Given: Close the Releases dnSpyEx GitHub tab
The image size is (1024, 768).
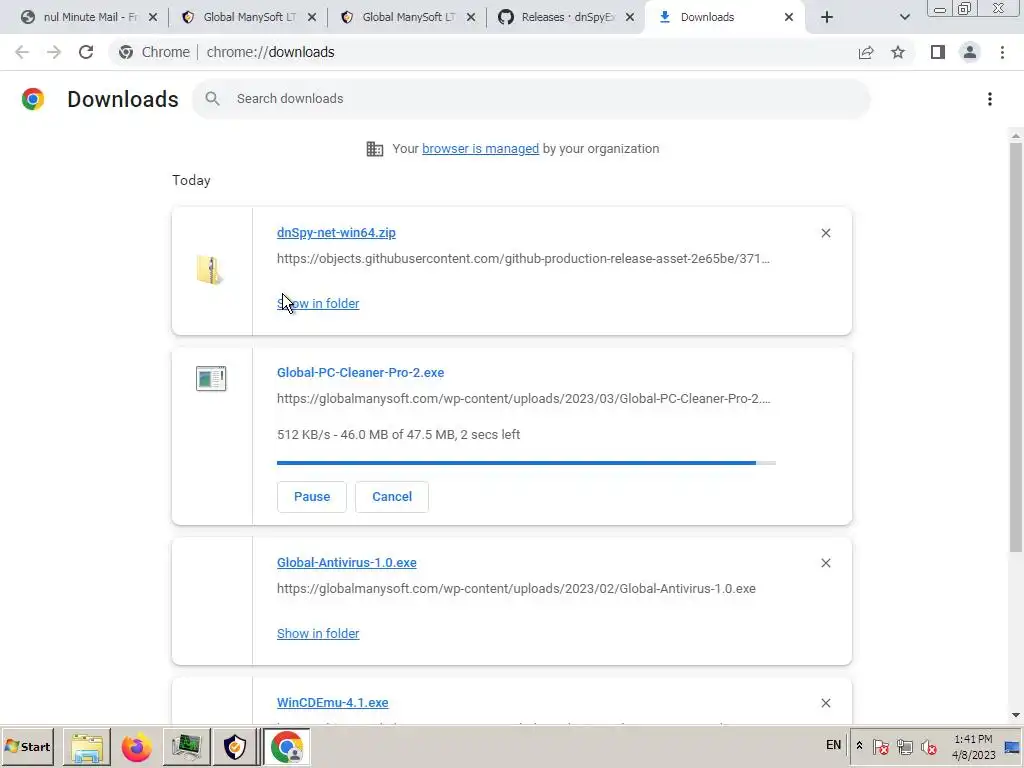Looking at the screenshot, I should pos(630,17).
